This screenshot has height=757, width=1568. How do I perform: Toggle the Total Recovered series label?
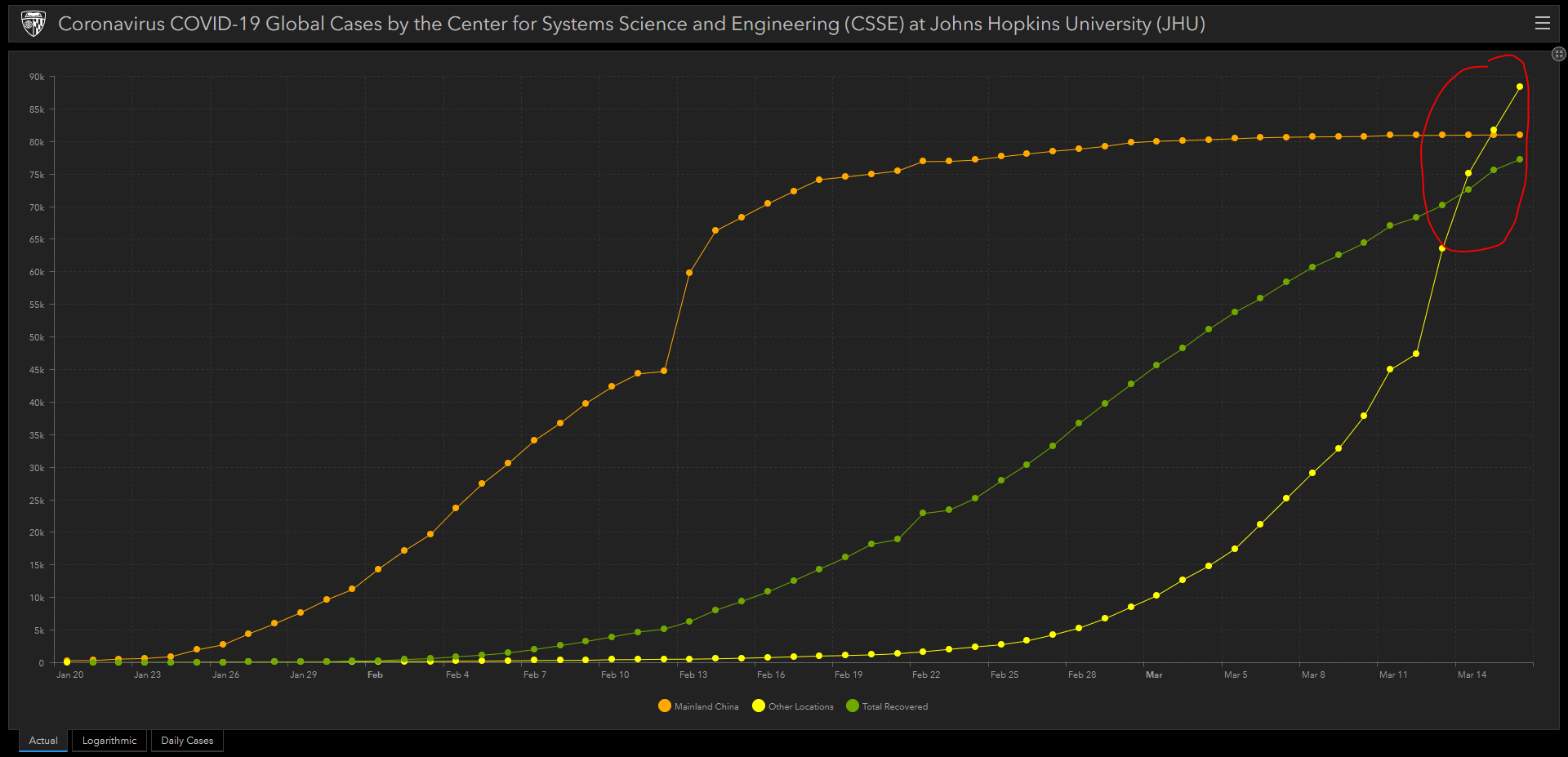[x=894, y=706]
